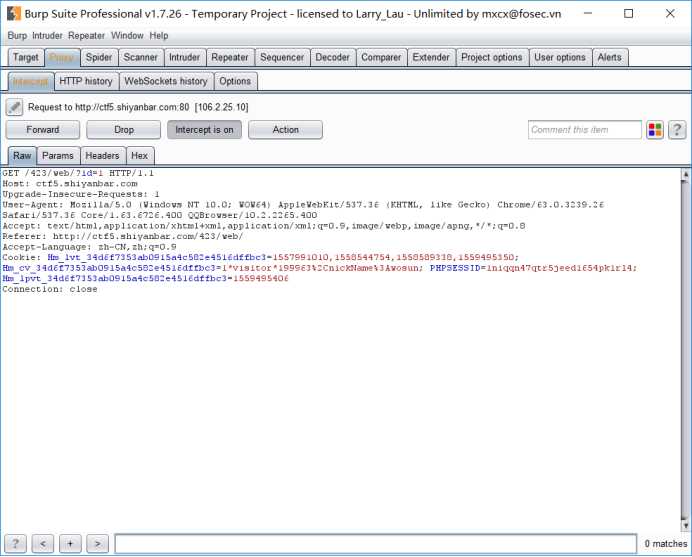Switch to the Extender tab
Image resolution: width=692 pixels, height=557 pixels.
coord(431,57)
